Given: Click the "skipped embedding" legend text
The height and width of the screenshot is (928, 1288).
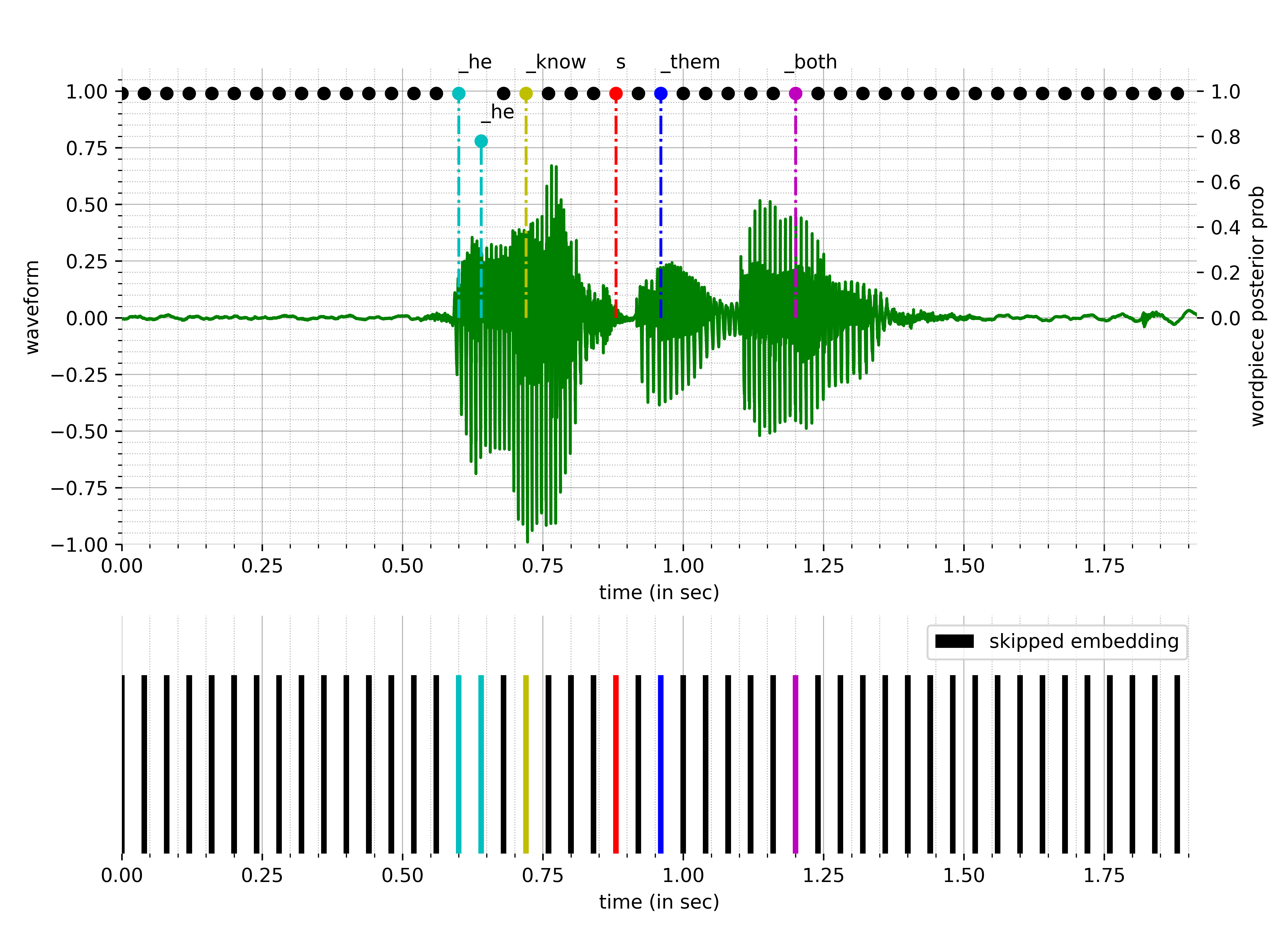Looking at the screenshot, I should tap(1084, 642).
